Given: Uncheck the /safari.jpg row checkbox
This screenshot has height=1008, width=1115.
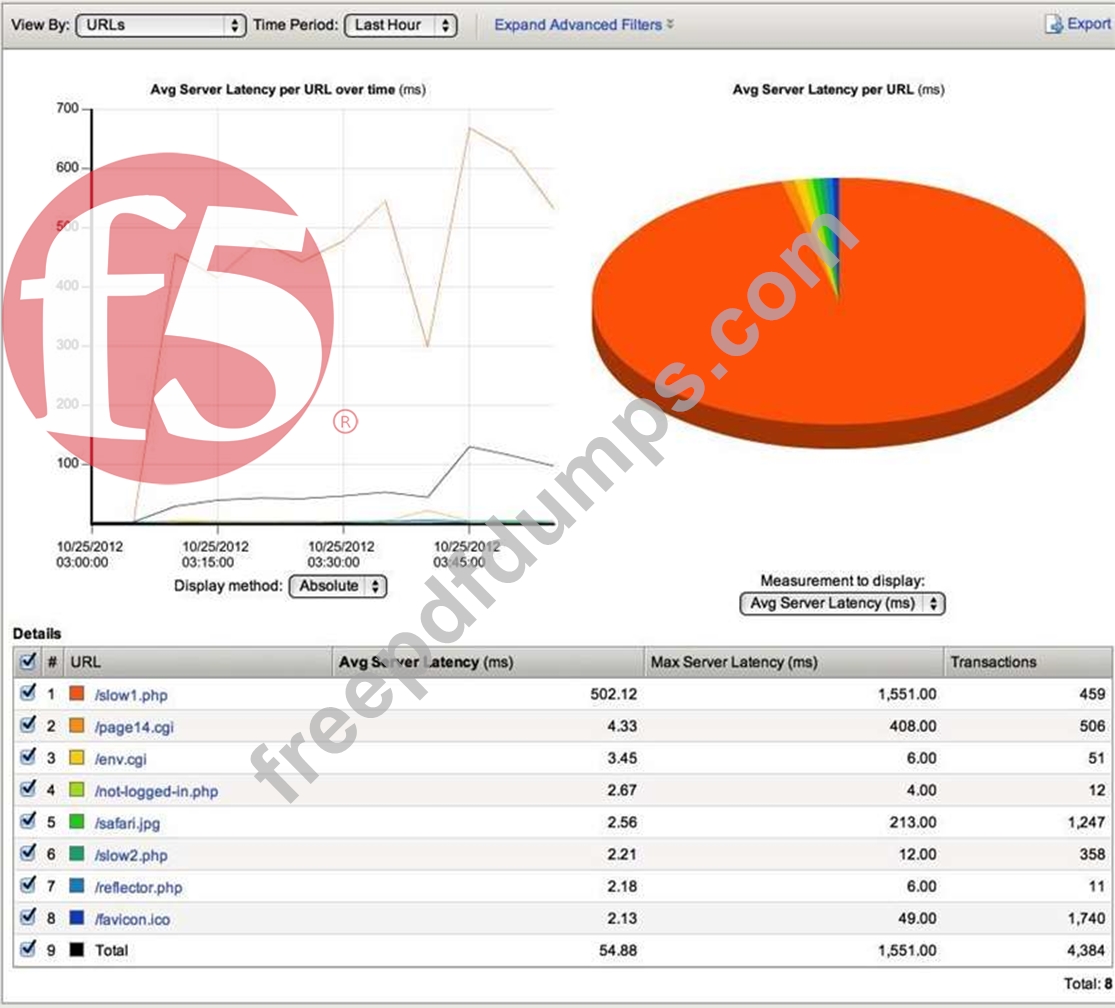Looking at the screenshot, I should point(28,822).
